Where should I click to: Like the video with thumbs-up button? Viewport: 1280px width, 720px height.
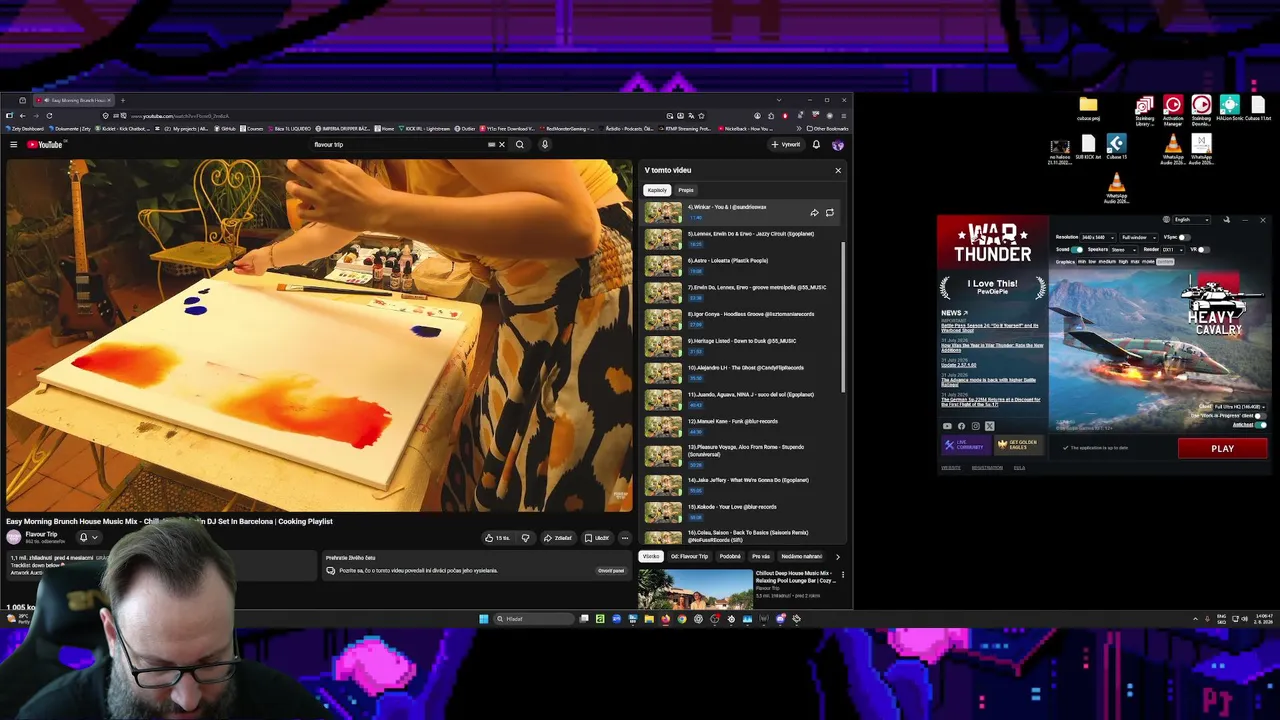(497, 538)
